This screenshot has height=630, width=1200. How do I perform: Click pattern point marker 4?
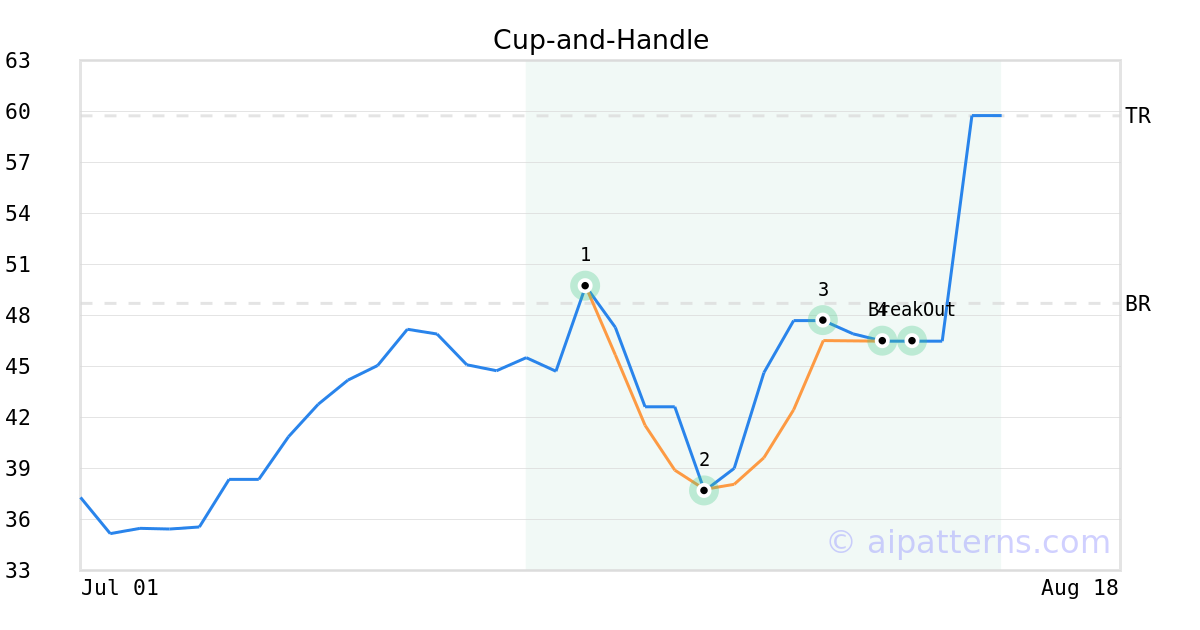[882, 340]
